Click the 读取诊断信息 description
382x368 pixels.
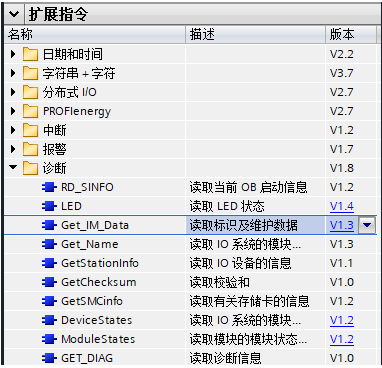(225, 358)
